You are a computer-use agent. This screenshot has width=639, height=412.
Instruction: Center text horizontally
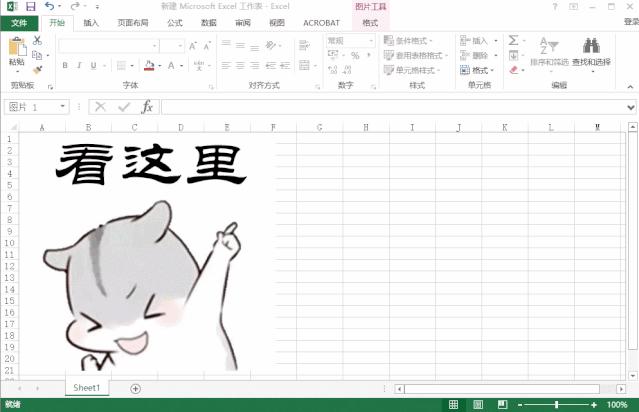coord(240,65)
